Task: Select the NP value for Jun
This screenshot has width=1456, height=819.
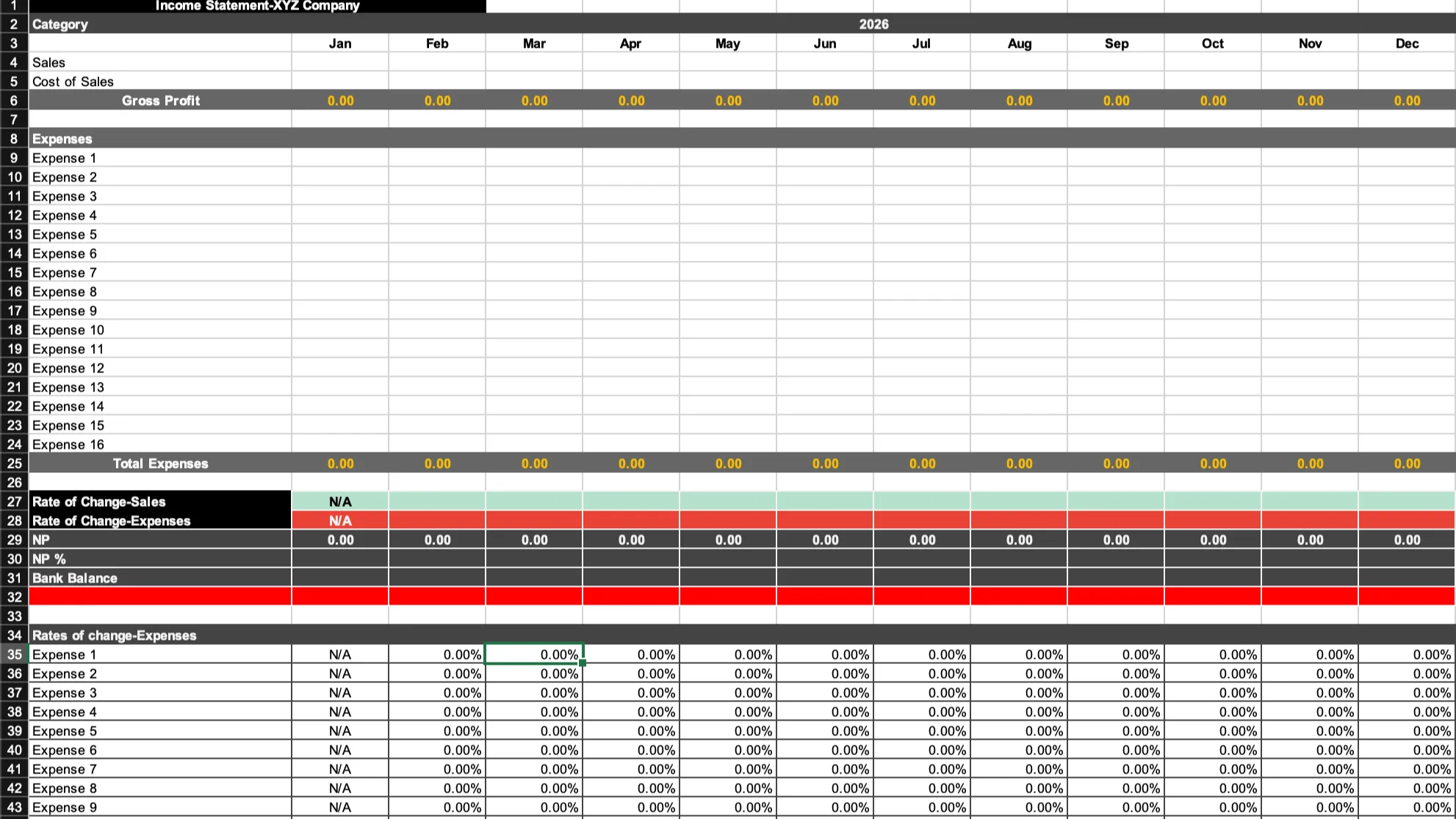Action: coord(825,540)
